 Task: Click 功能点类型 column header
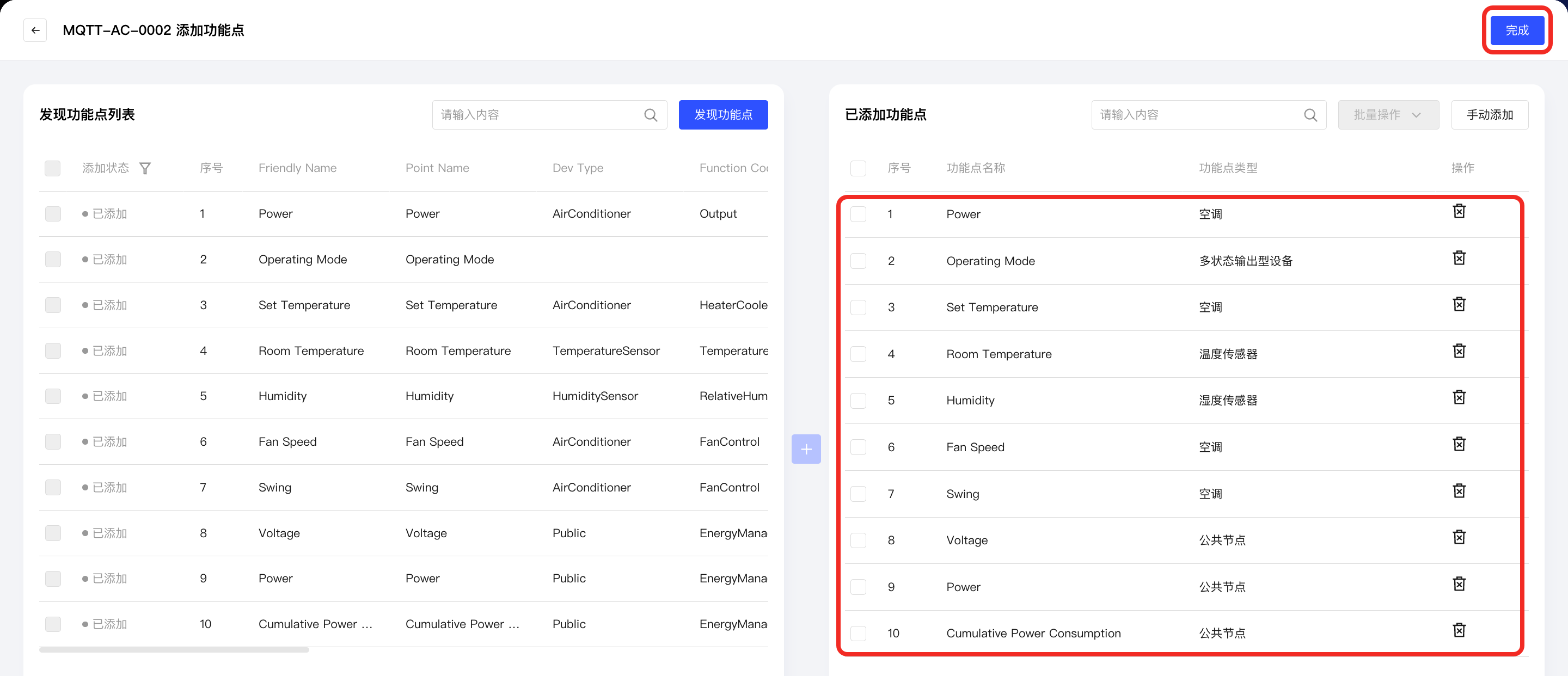point(1228,169)
